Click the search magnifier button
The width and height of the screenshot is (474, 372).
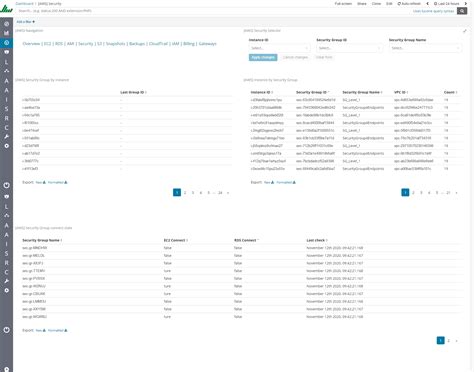(x=462, y=11)
